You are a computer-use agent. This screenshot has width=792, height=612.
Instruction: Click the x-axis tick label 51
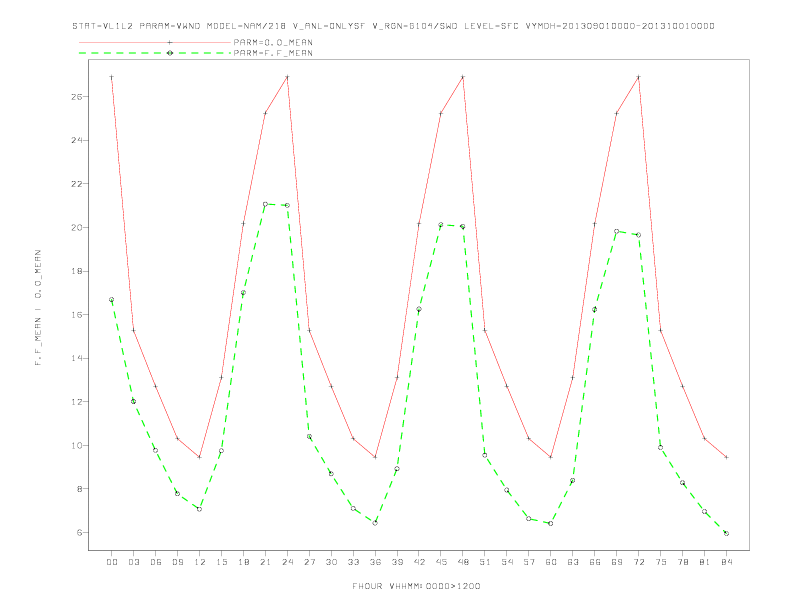pyautogui.click(x=485, y=562)
